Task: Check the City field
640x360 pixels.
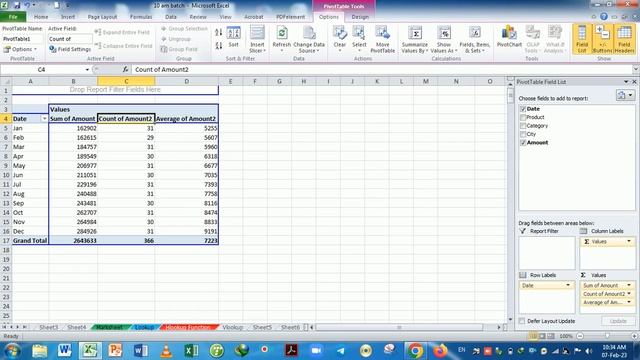Action: [523, 134]
